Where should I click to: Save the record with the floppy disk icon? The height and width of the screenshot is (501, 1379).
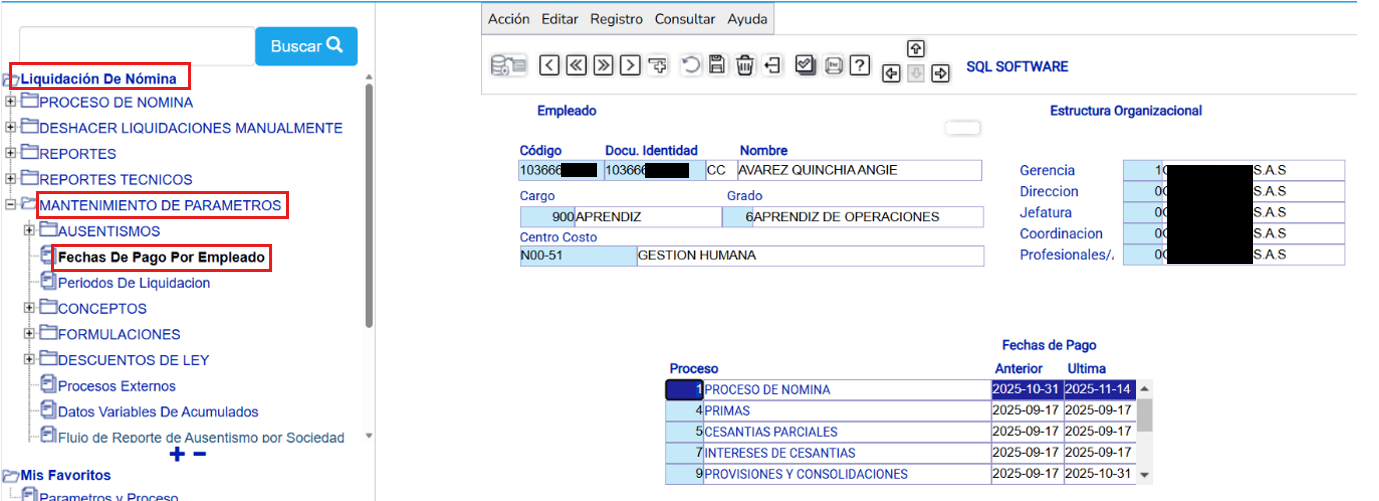pyautogui.click(x=717, y=66)
